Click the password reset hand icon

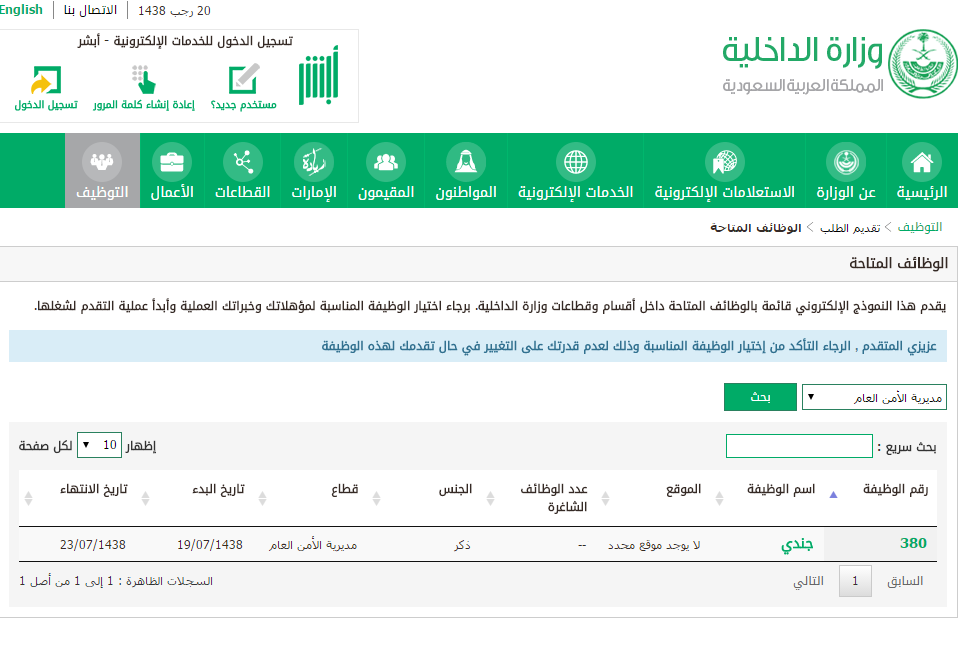click(143, 79)
